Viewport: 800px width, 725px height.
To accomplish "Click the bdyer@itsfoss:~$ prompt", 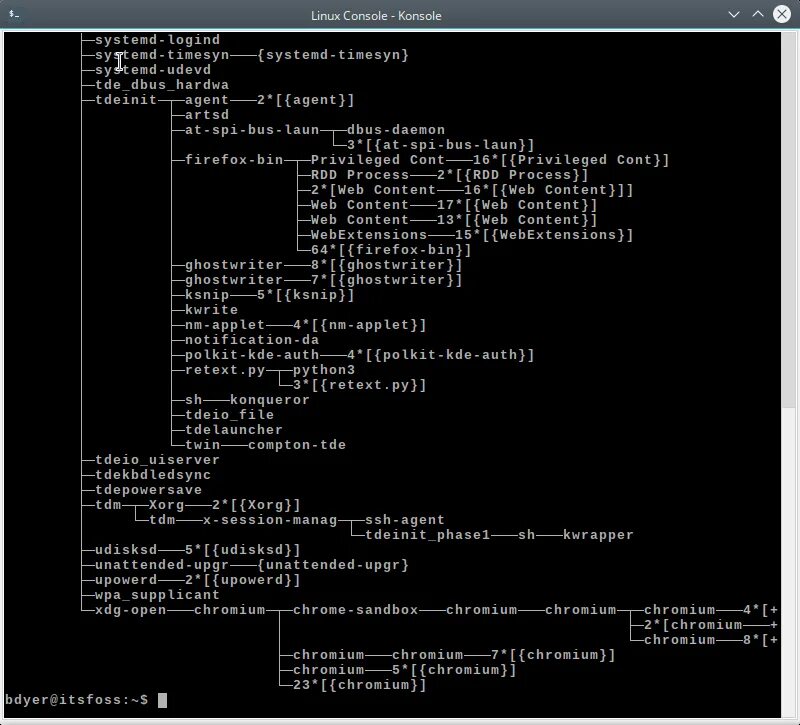I will (77, 699).
